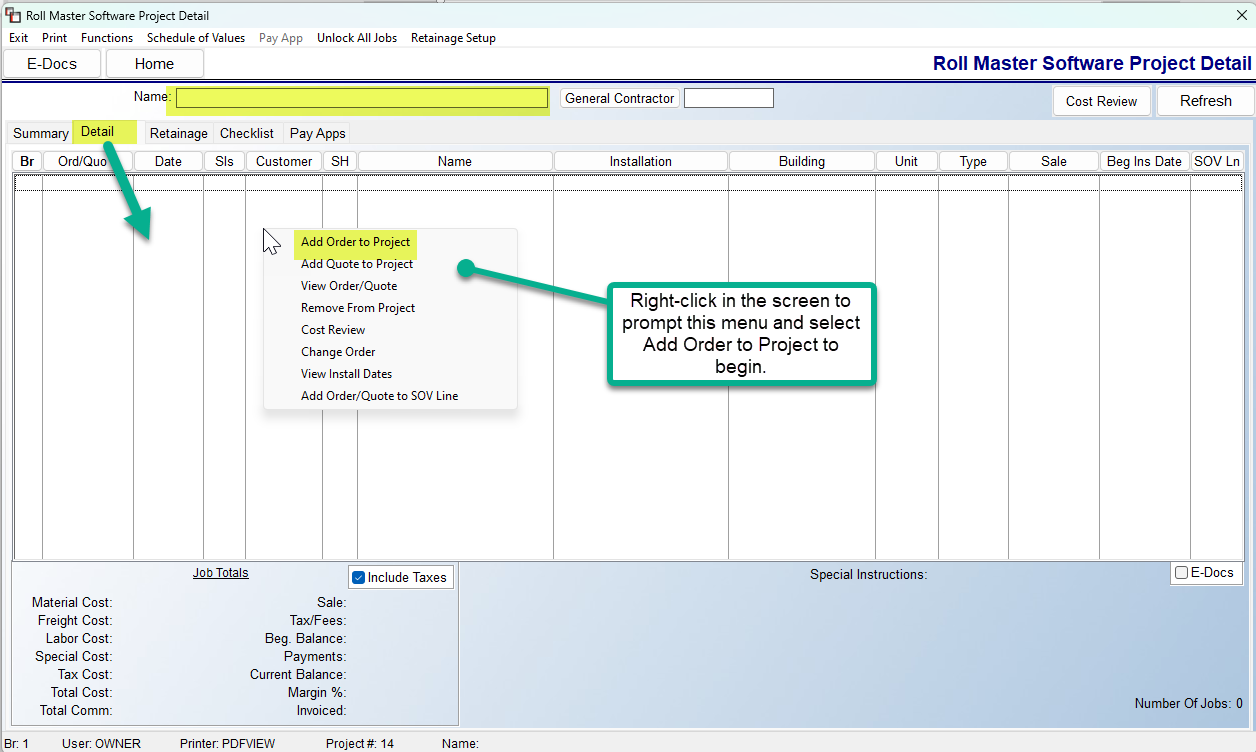The width and height of the screenshot is (1256, 752).
Task: Click the Refresh button
Action: coord(1205,101)
